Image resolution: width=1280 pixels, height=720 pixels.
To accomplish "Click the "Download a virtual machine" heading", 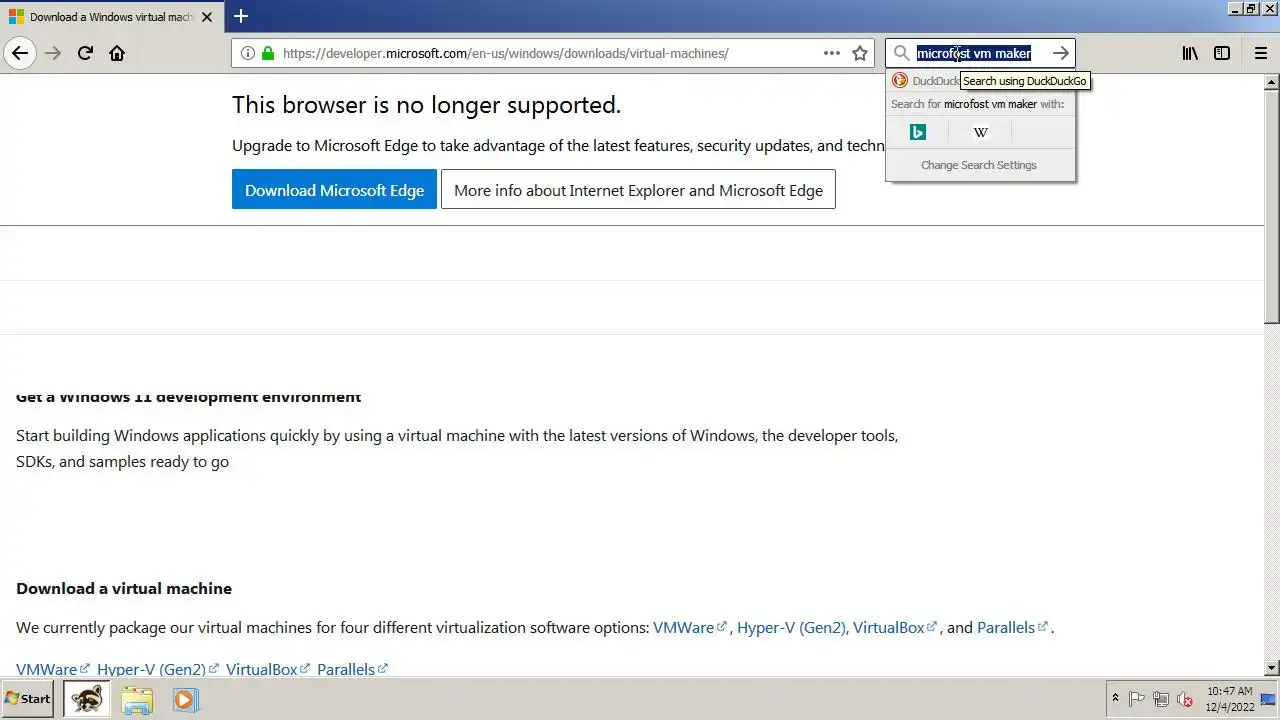I will point(124,588).
